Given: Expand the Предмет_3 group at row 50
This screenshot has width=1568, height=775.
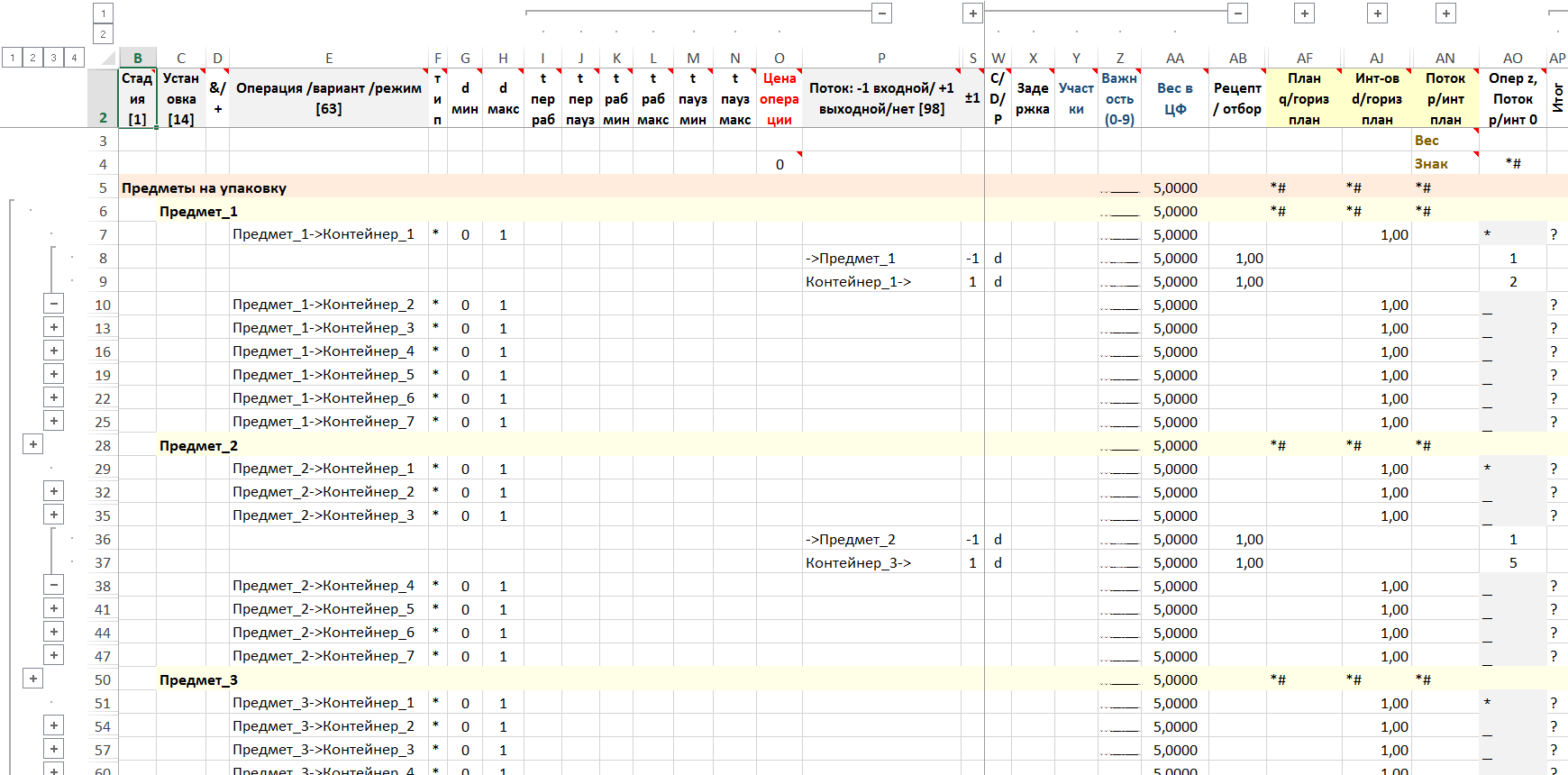Looking at the screenshot, I should coord(33,679).
